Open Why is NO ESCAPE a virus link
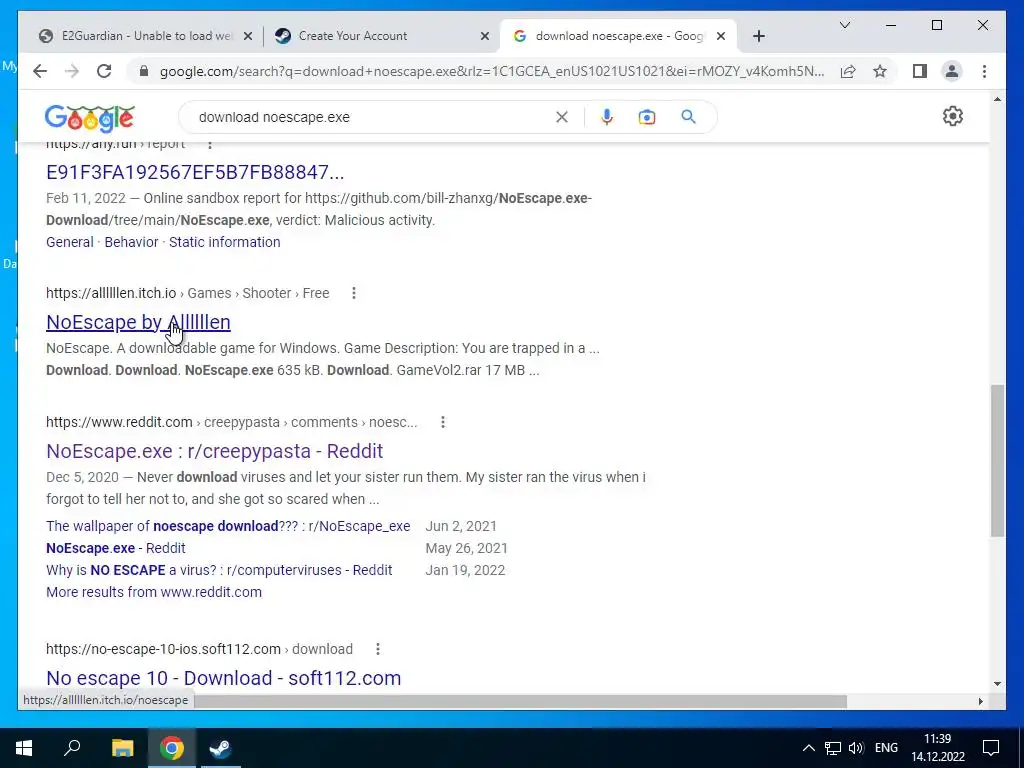This screenshot has width=1024, height=768. coord(219,570)
